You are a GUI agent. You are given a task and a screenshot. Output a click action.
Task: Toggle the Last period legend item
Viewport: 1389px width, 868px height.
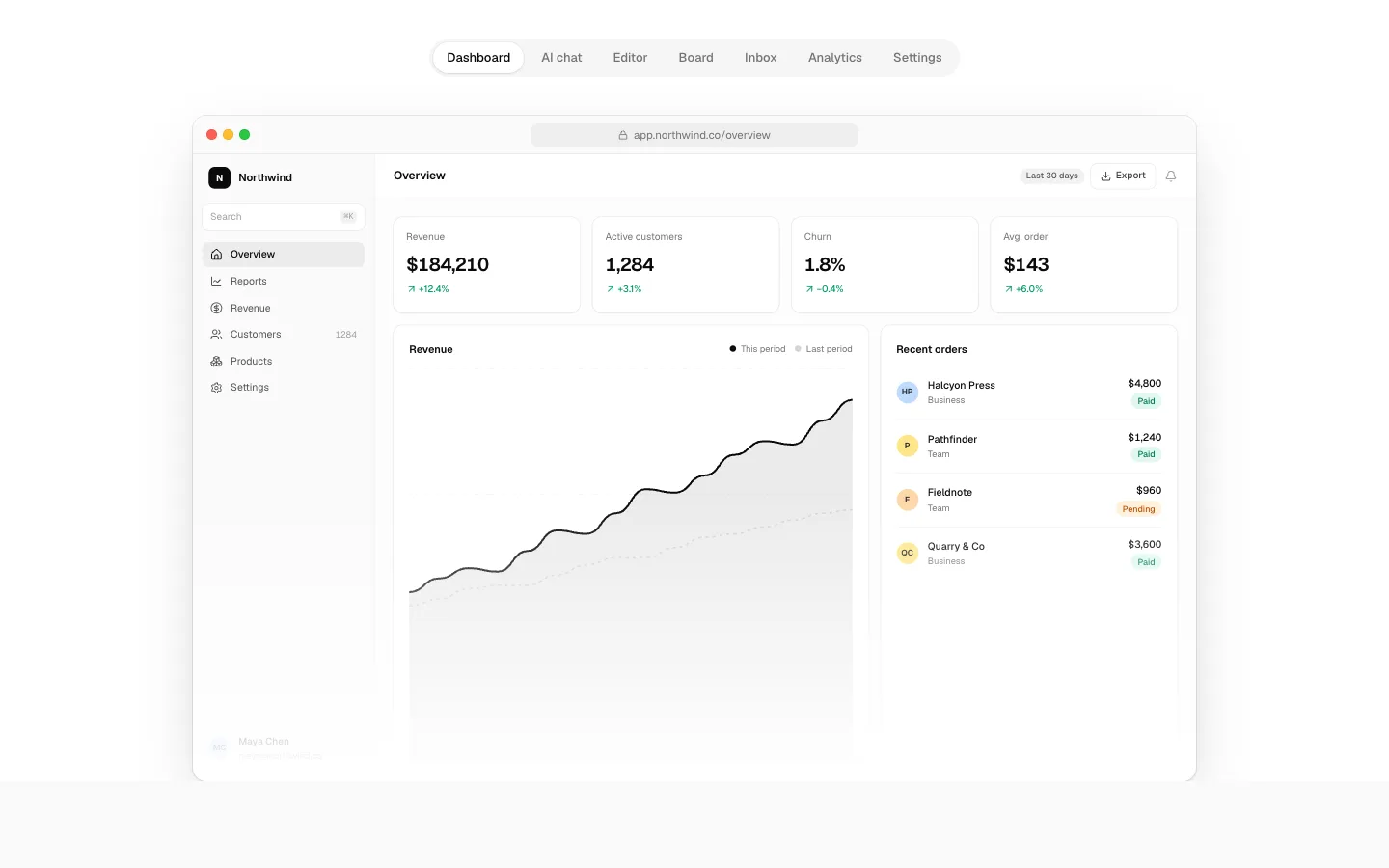(x=823, y=349)
